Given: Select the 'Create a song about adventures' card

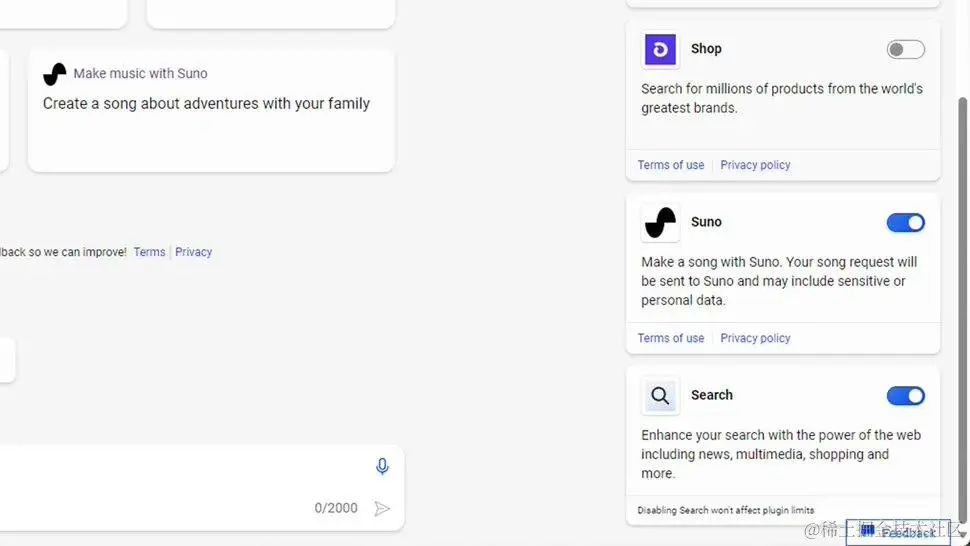Looking at the screenshot, I should (x=211, y=111).
